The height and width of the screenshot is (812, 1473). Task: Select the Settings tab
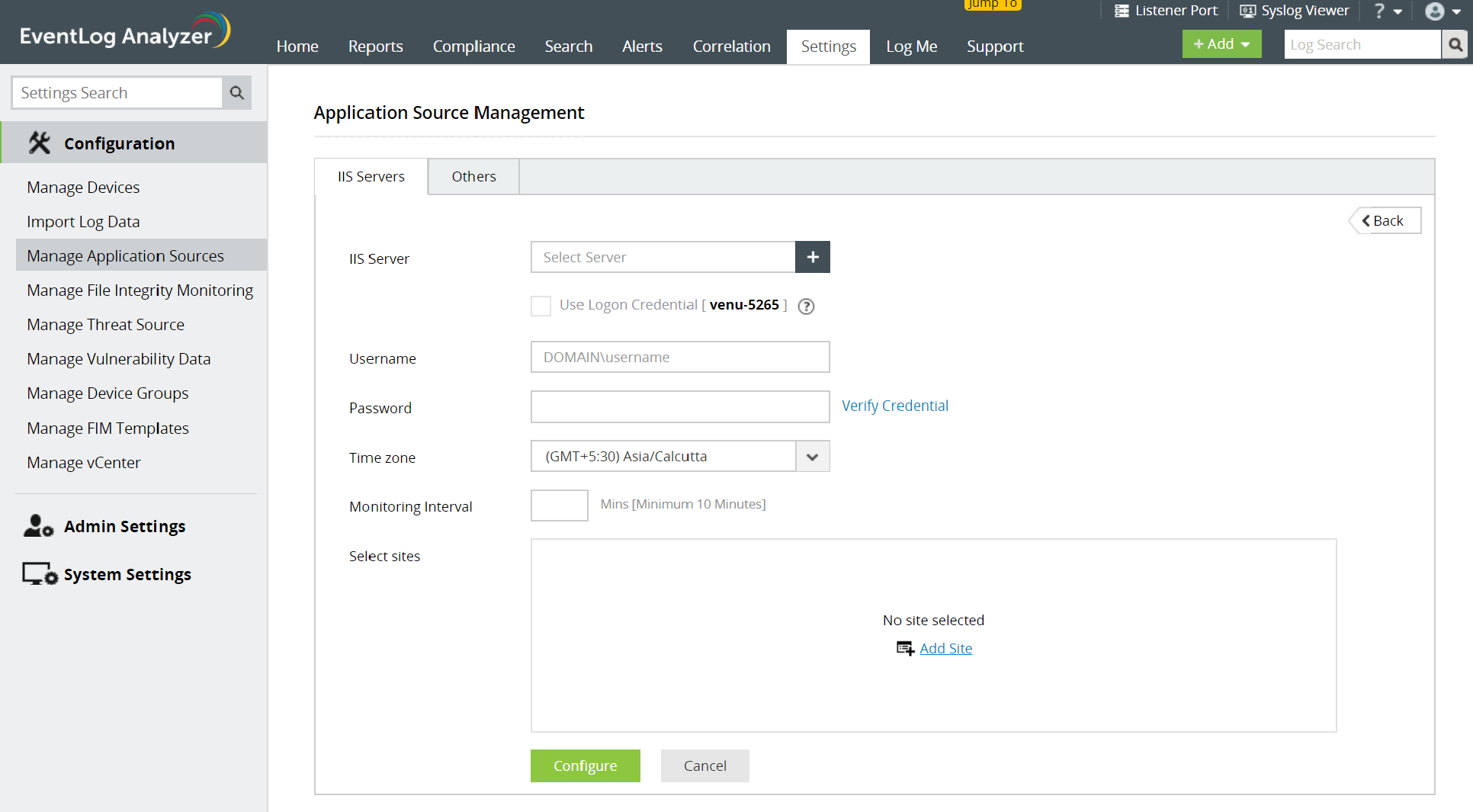click(x=828, y=47)
